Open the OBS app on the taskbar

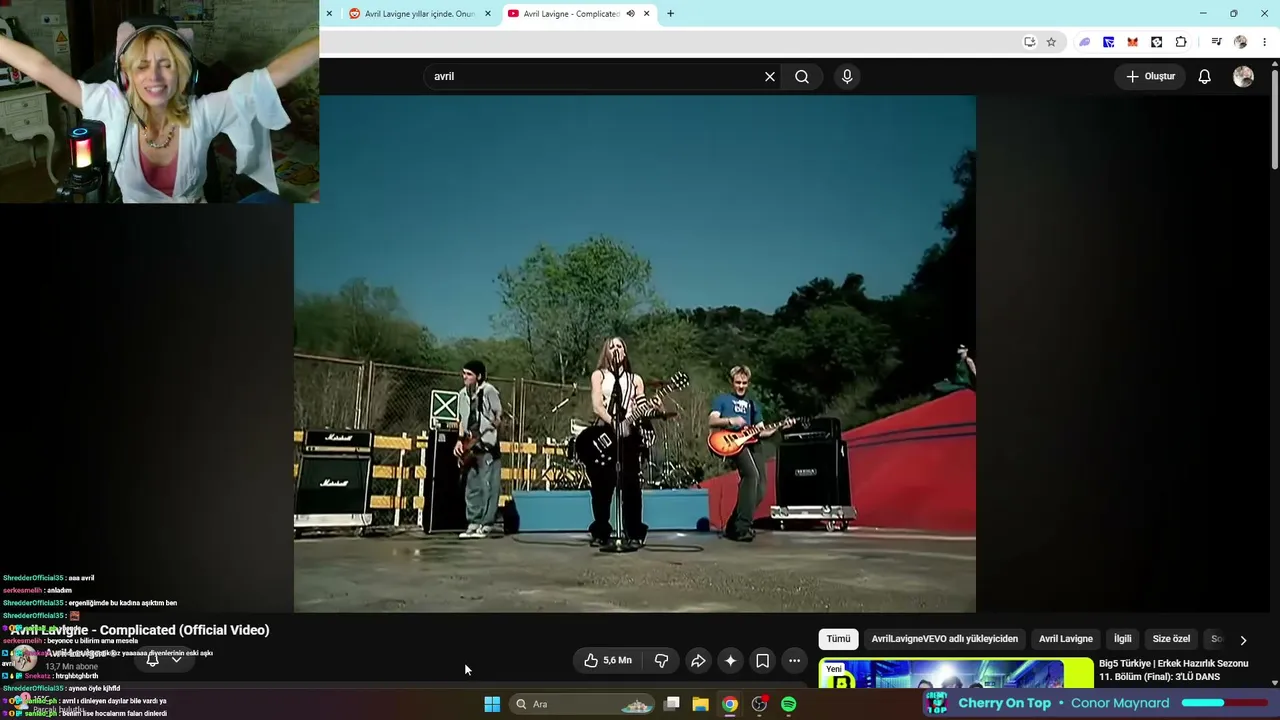point(760,704)
